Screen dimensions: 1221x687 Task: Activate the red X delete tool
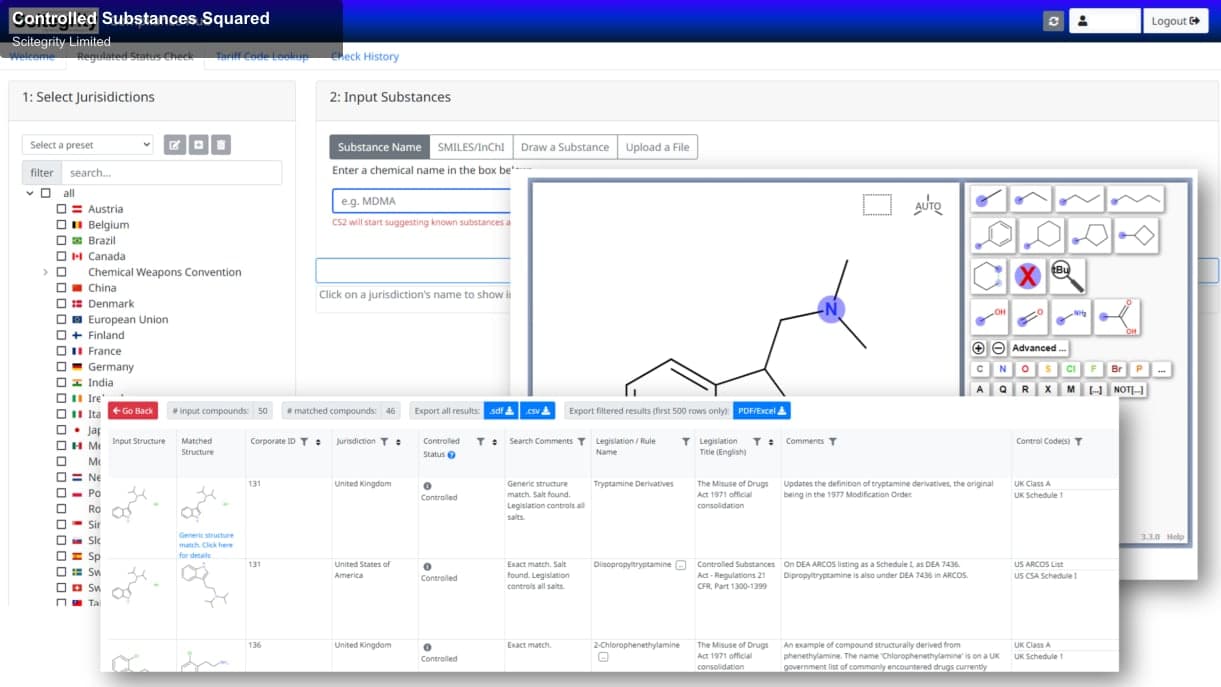coord(1027,276)
